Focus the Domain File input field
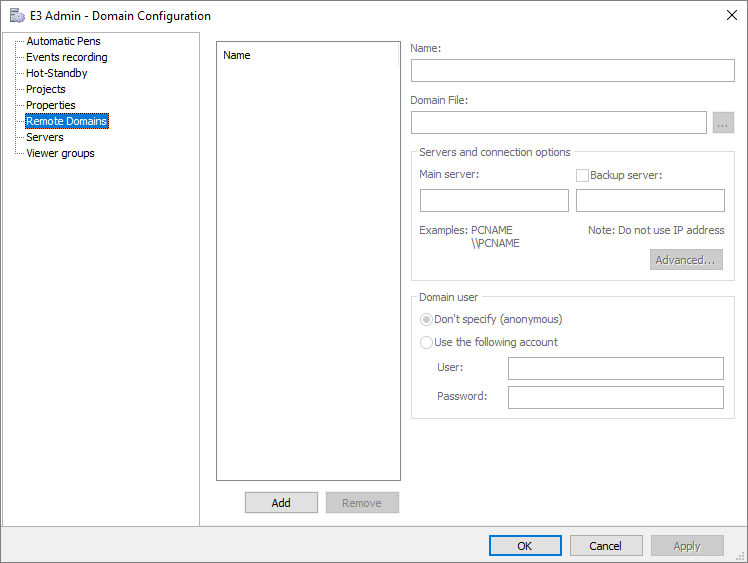This screenshot has width=748, height=563. (559, 123)
